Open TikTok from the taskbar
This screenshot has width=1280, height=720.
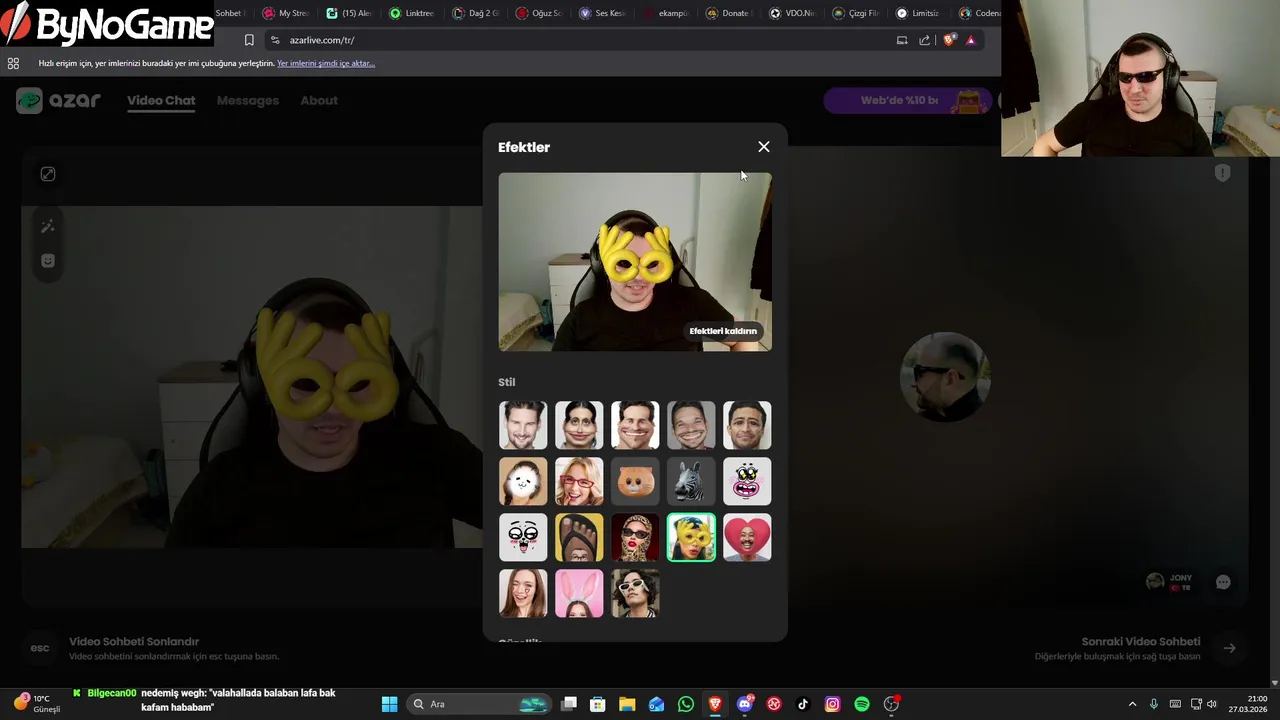coord(803,704)
